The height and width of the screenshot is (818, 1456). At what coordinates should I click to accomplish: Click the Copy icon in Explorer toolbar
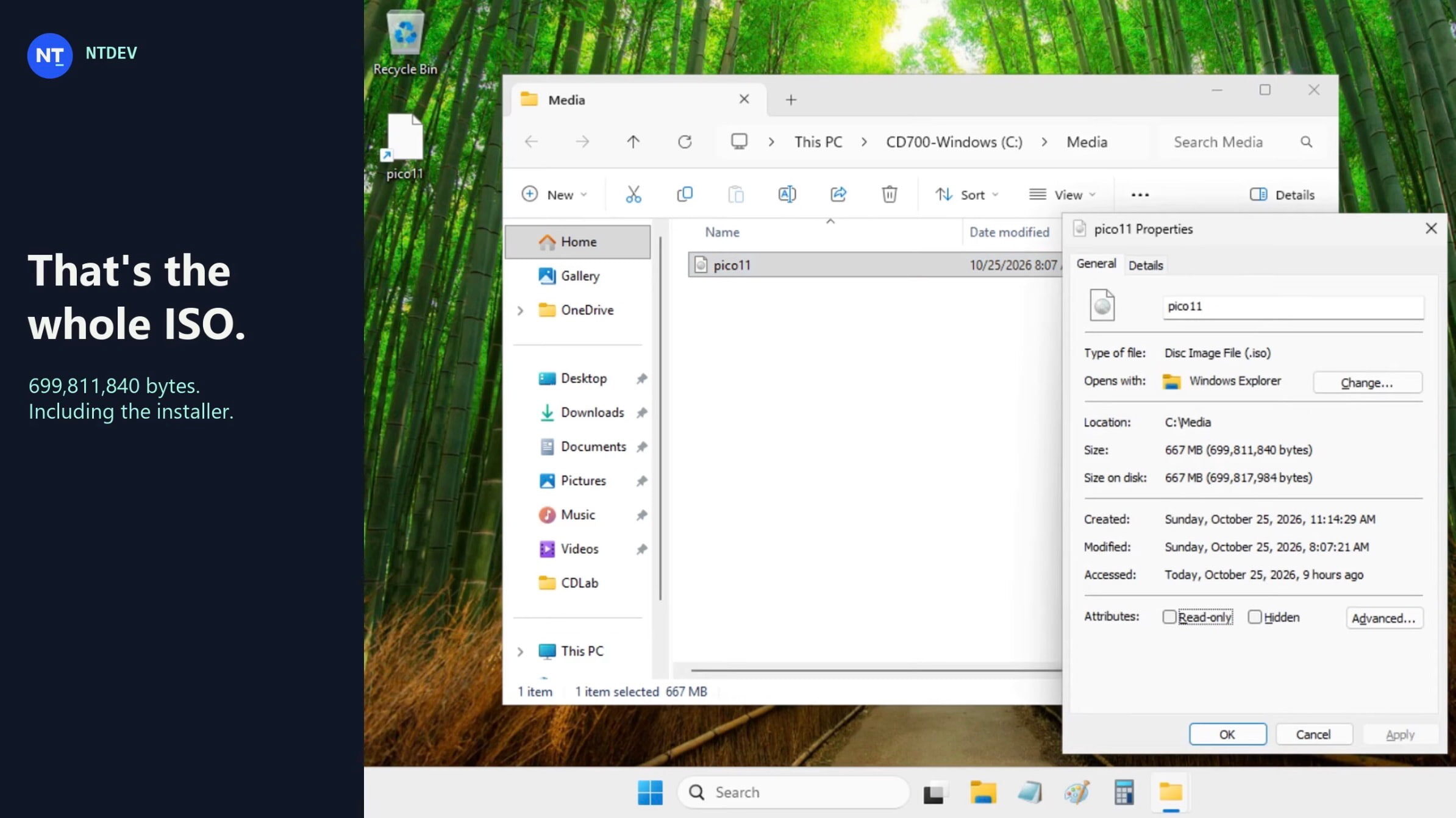pos(685,194)
